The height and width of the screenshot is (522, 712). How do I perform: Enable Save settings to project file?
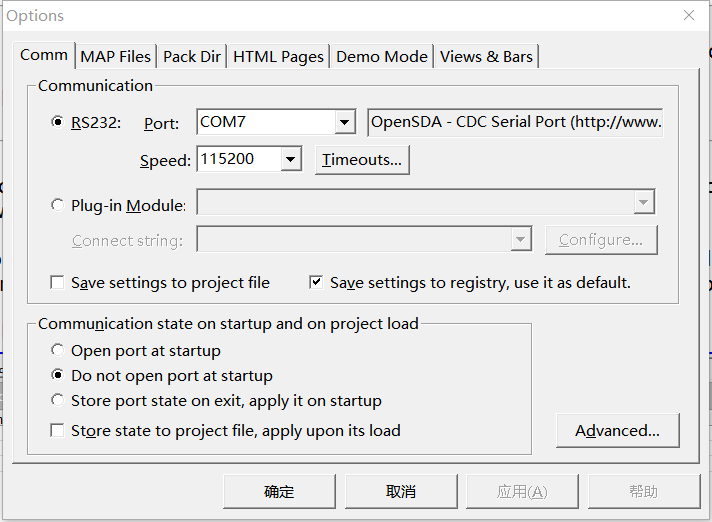[58, 283]
